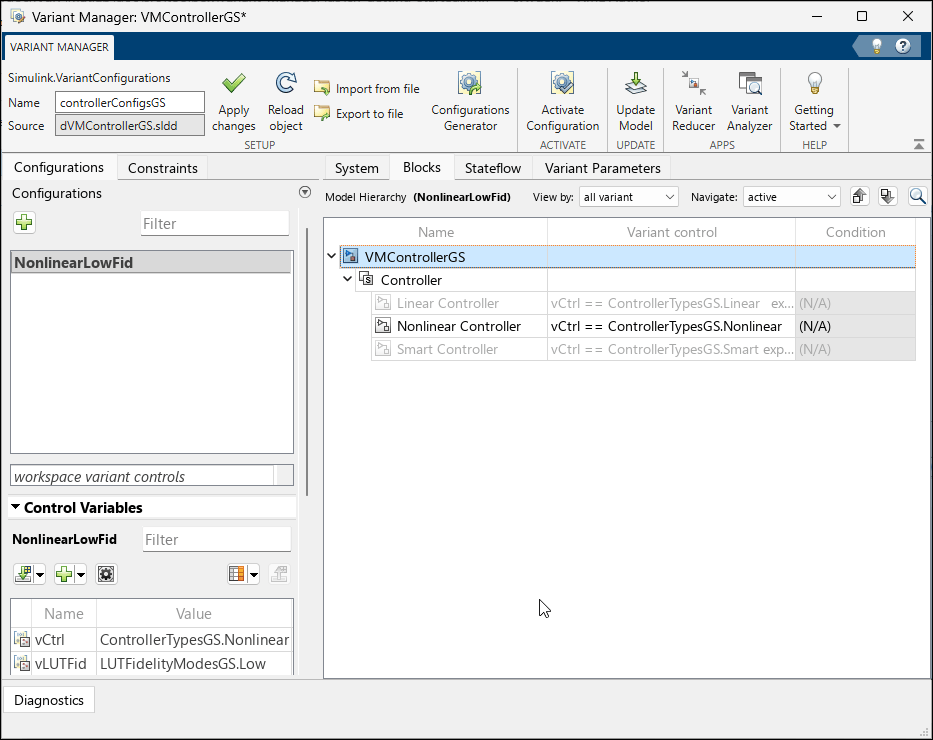Click Activate Configuration icon

(562, 84)
